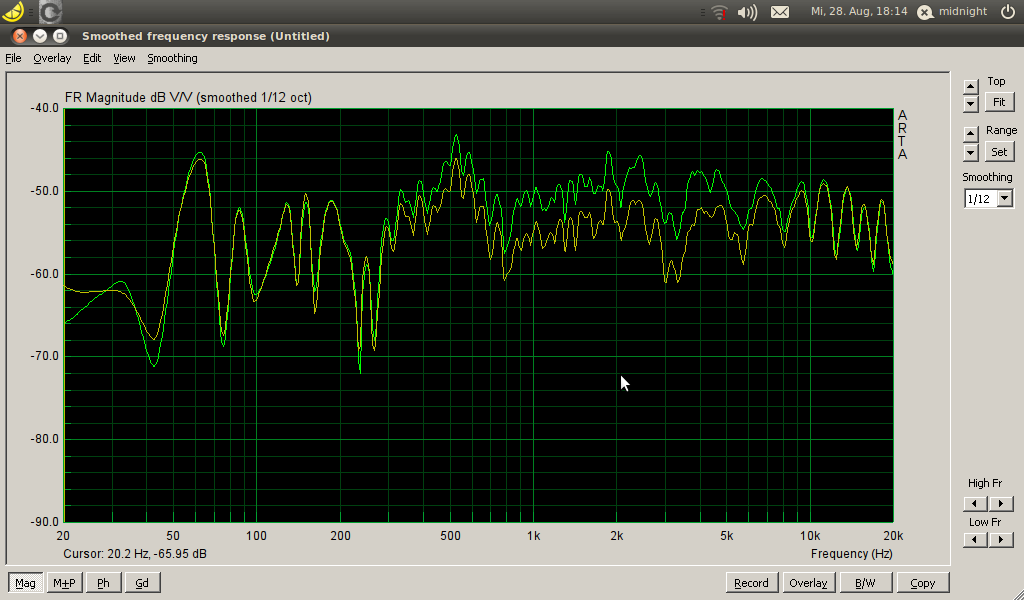The image size is (1024, 600).
Task: Shift Low Fr right with arrow
Action: [1001, 539]
